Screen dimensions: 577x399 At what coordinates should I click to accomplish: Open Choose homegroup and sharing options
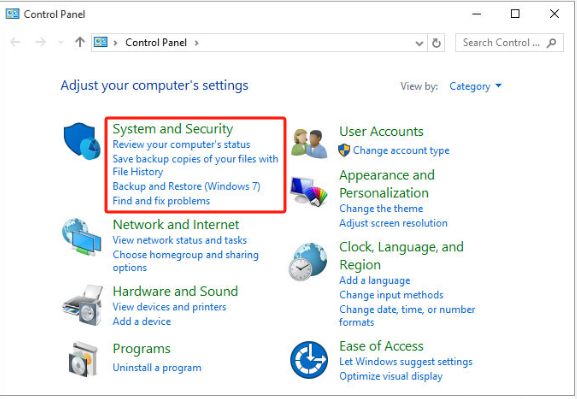click(185, 261)
